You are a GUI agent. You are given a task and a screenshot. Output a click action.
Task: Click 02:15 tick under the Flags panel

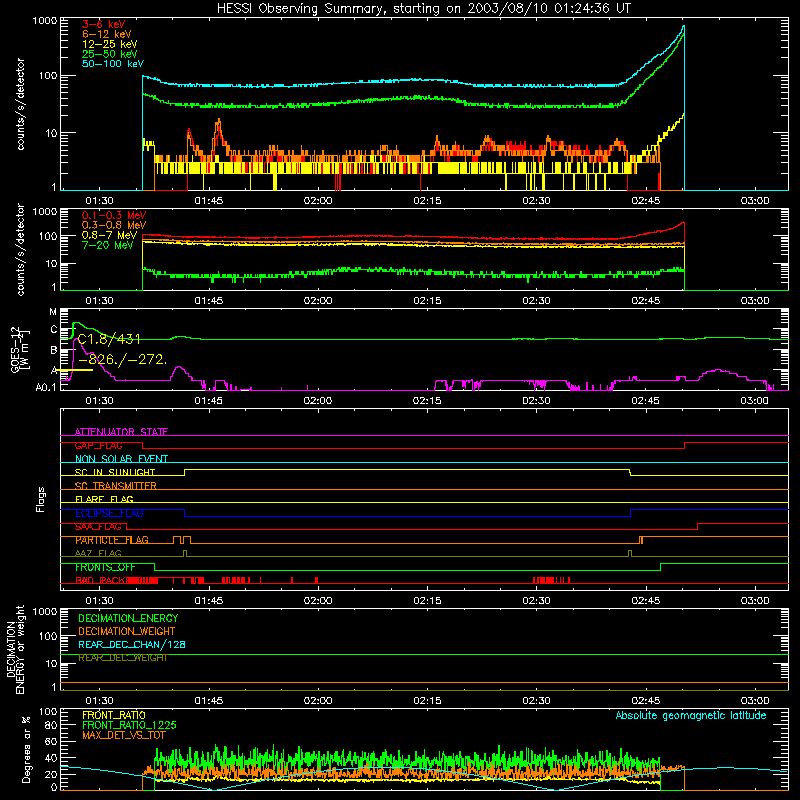pos(427,601)
